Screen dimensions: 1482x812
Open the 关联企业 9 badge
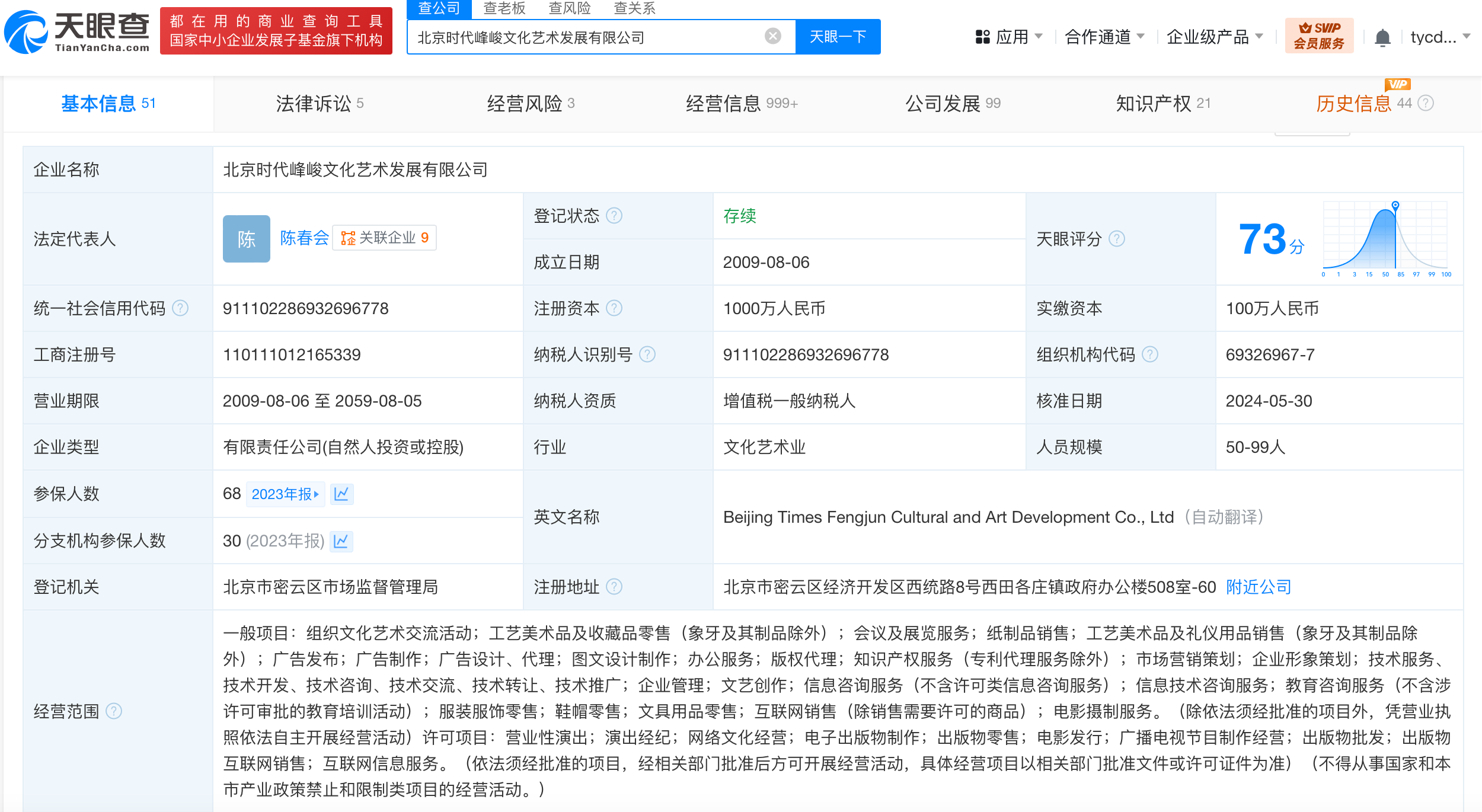[384, 238]
